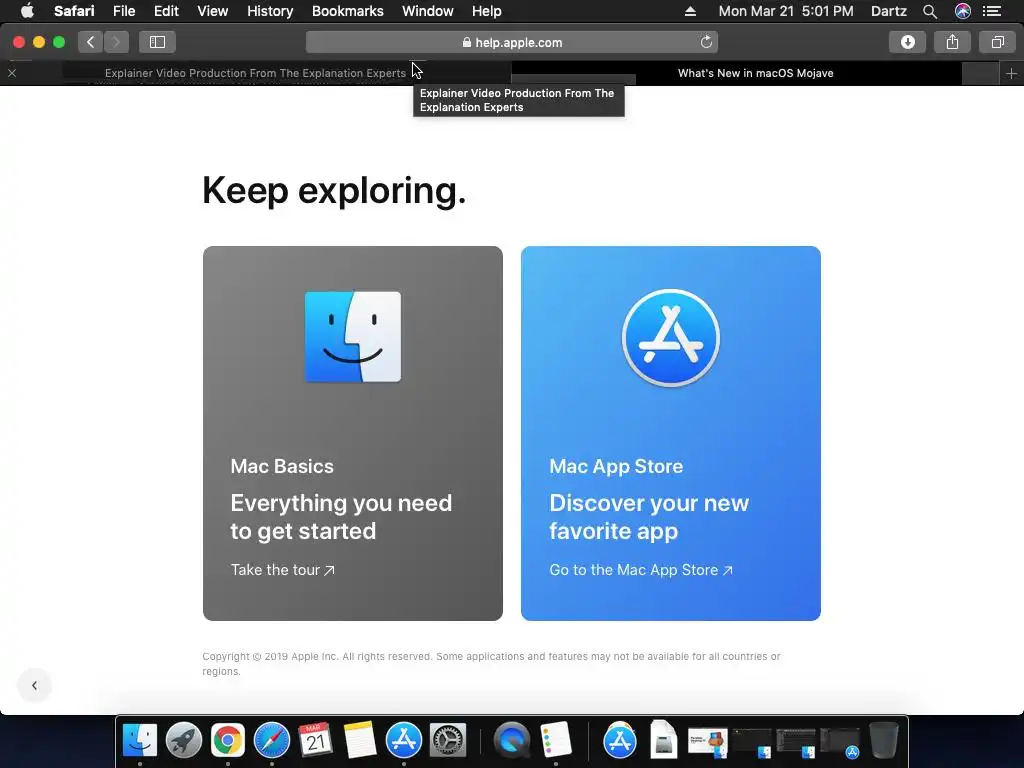
Task: Open the Edit menu
Action: (x=166, y=11)
